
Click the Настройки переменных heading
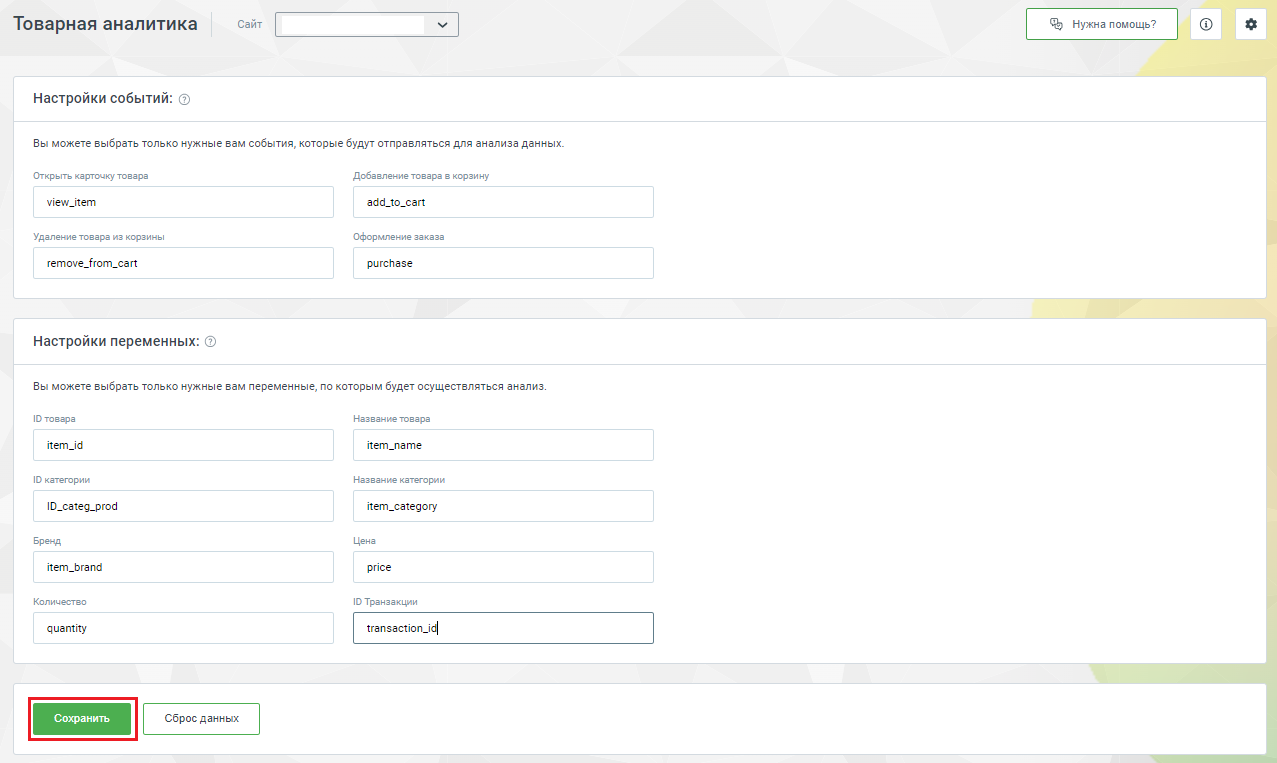116,341
